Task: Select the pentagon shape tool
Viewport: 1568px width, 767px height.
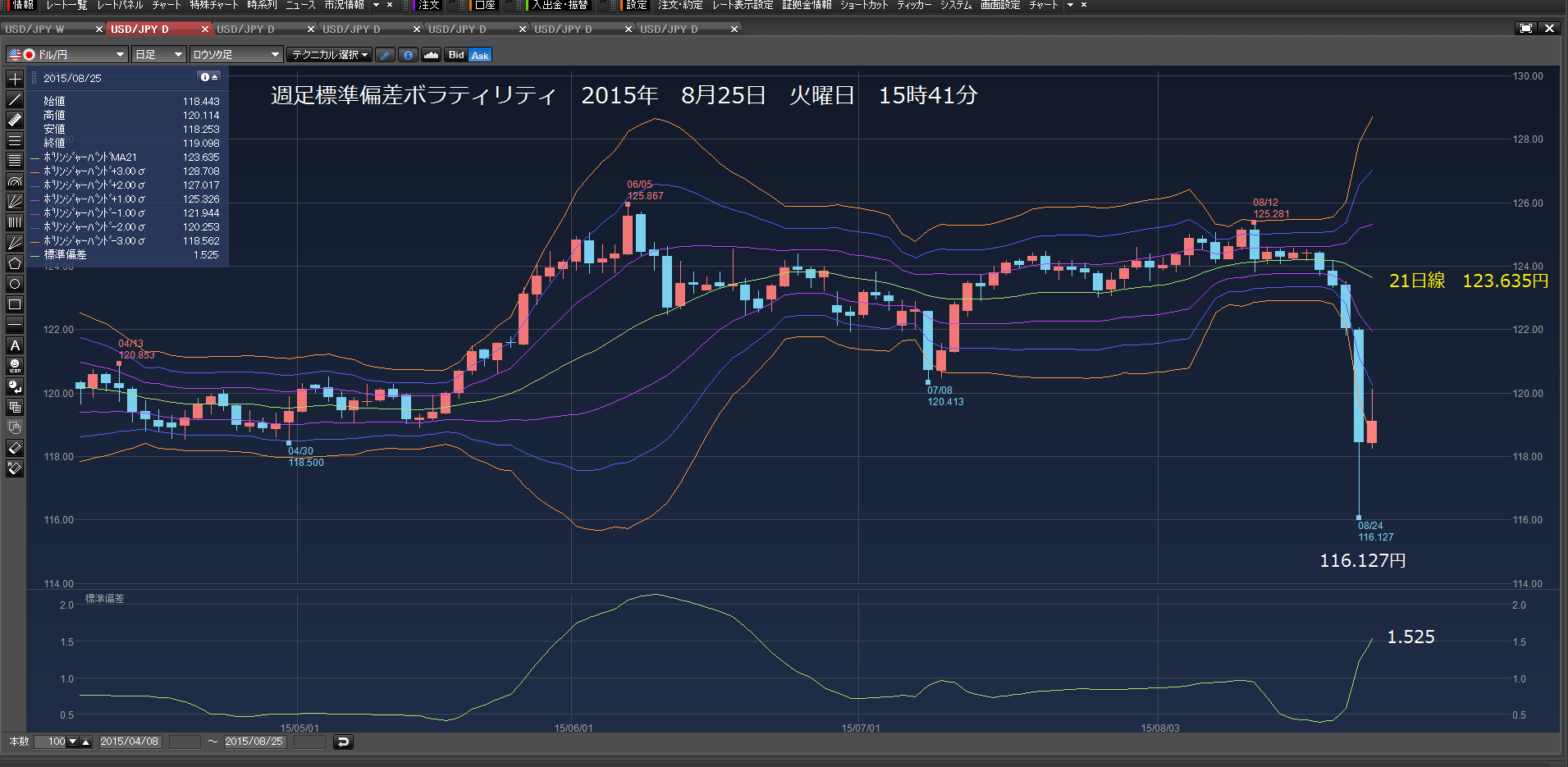Action: click(15, 263)
